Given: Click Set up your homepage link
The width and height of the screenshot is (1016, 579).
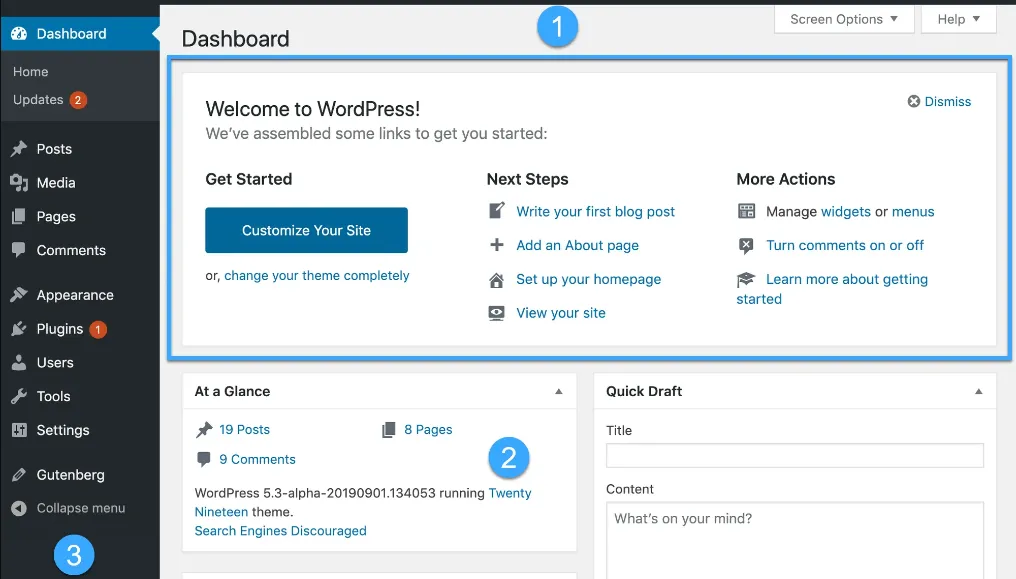Looking at the screenshot, I should (x=588, y=279).
